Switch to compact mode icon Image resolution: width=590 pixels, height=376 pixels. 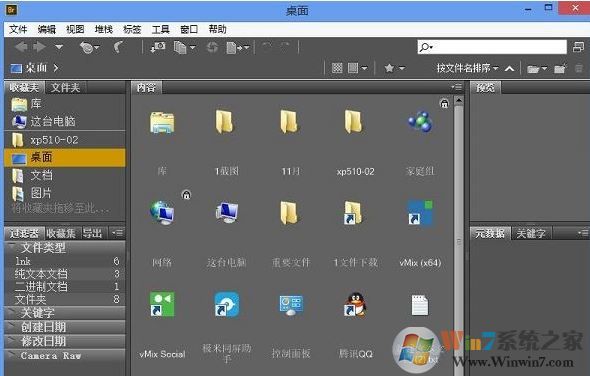(x=578, y=47)
